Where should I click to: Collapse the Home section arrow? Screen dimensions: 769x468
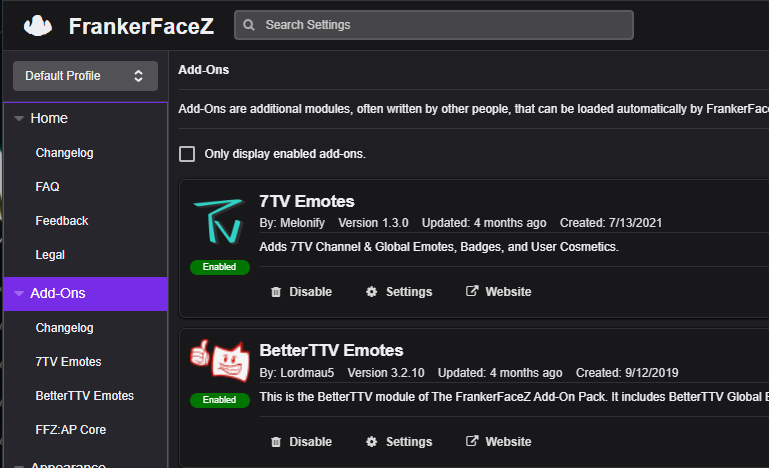point(19,119)
